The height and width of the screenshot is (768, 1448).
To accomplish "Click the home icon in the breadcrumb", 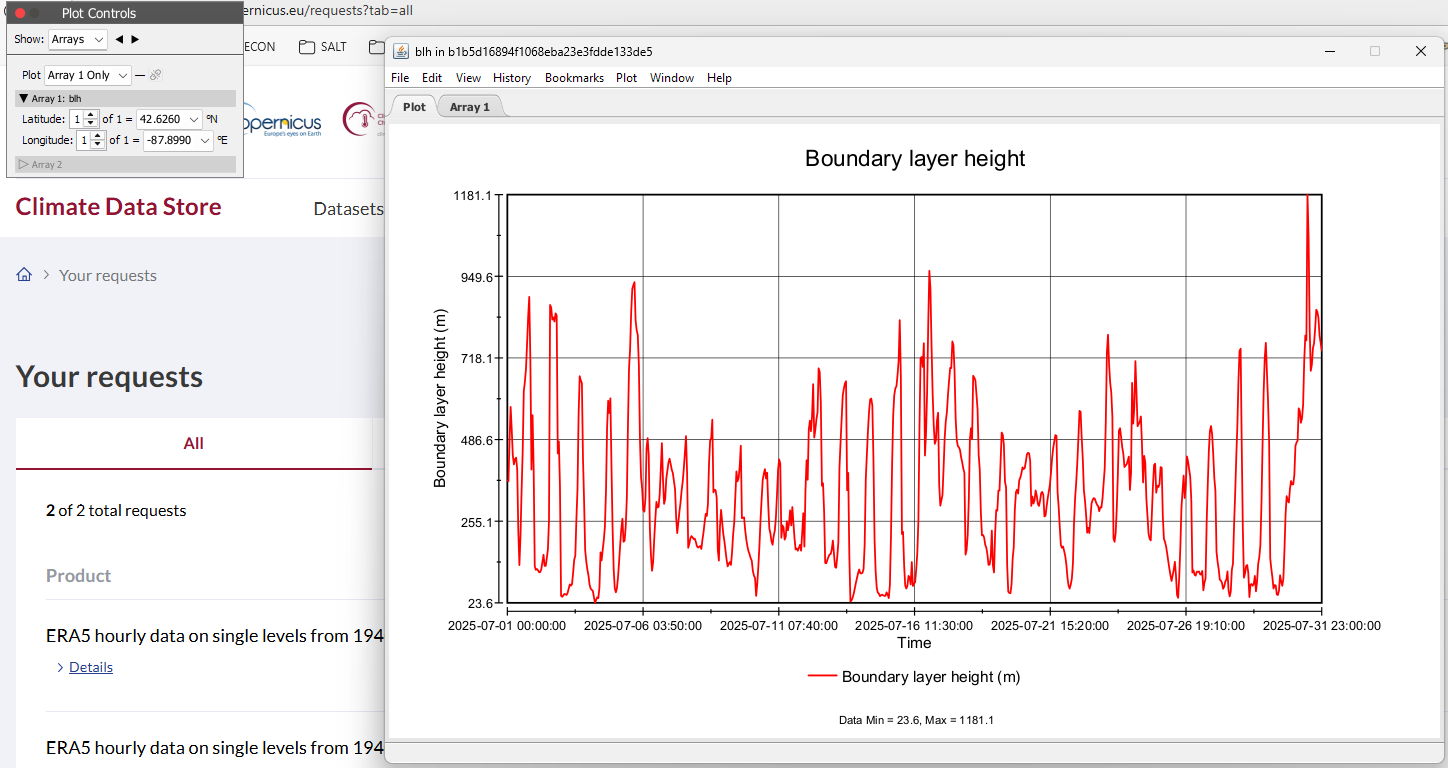I will [24, 275].
